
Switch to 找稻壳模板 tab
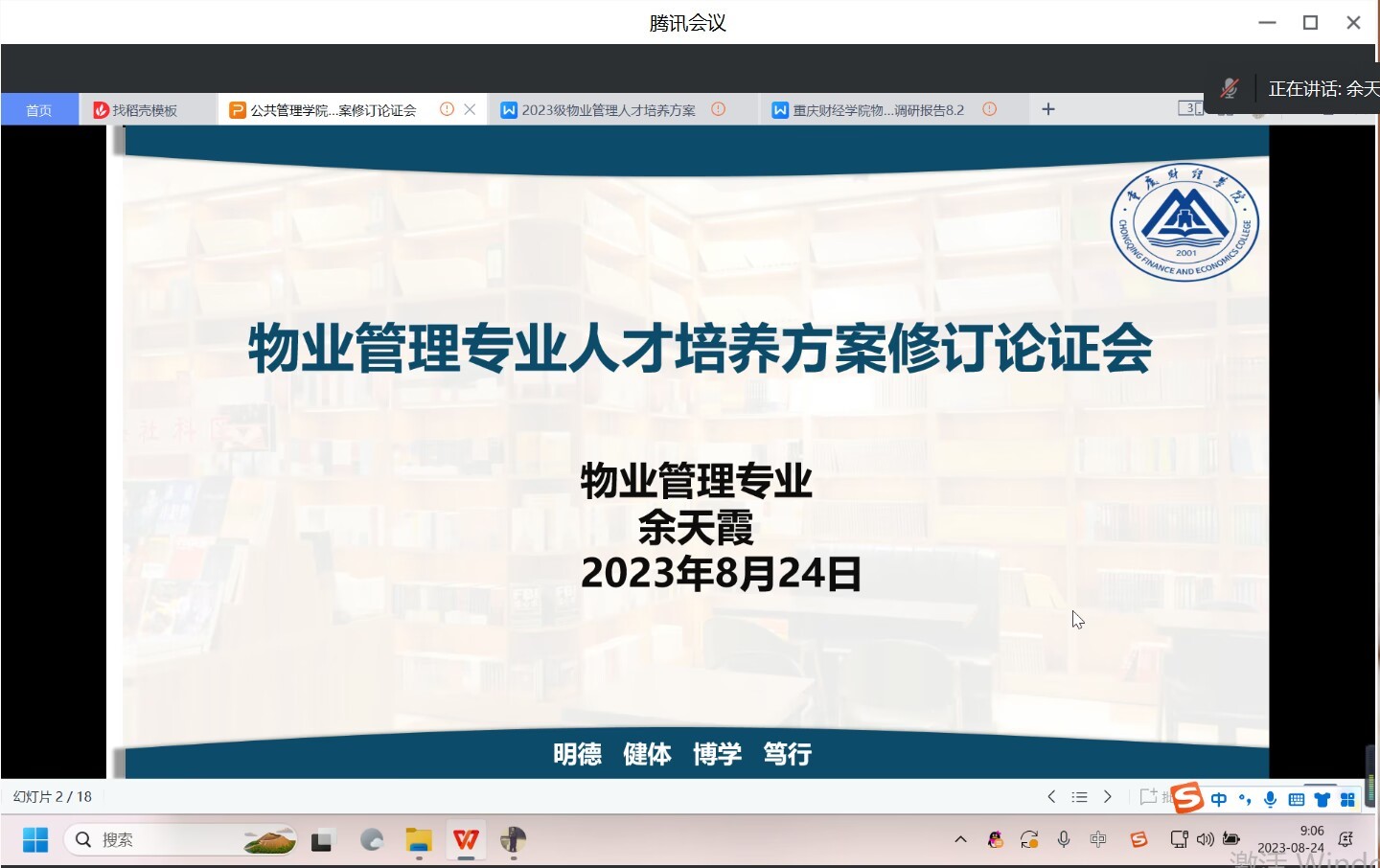click(x=144, y=110)
